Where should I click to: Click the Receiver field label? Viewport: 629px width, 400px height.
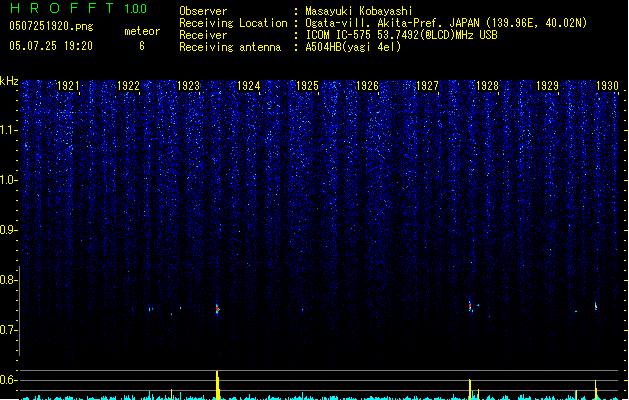[x=203, y=35]
